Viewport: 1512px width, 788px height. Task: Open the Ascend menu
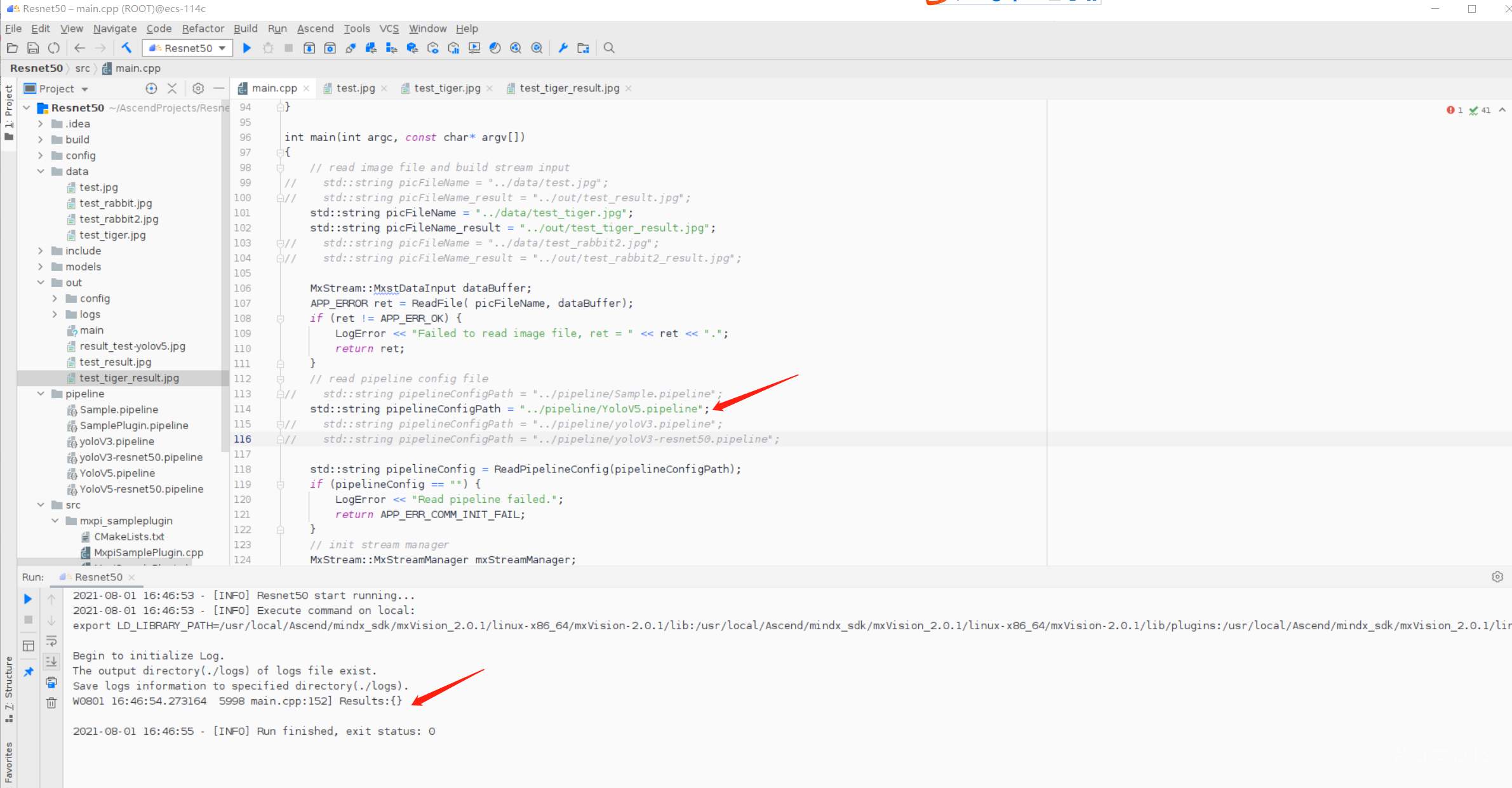[x=315, y=29]
